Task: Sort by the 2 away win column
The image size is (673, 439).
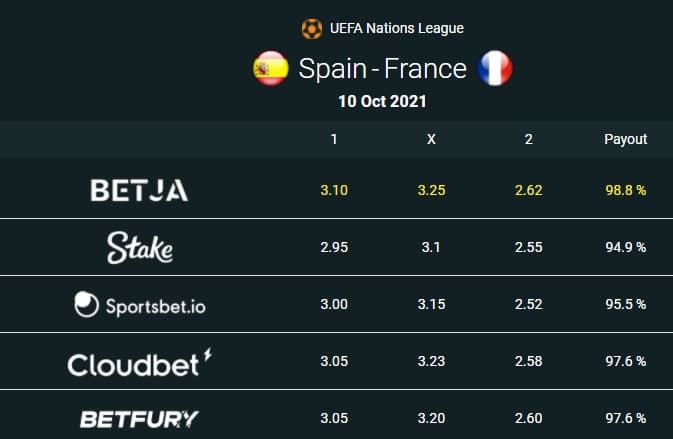Action: [x=529, y=139]
